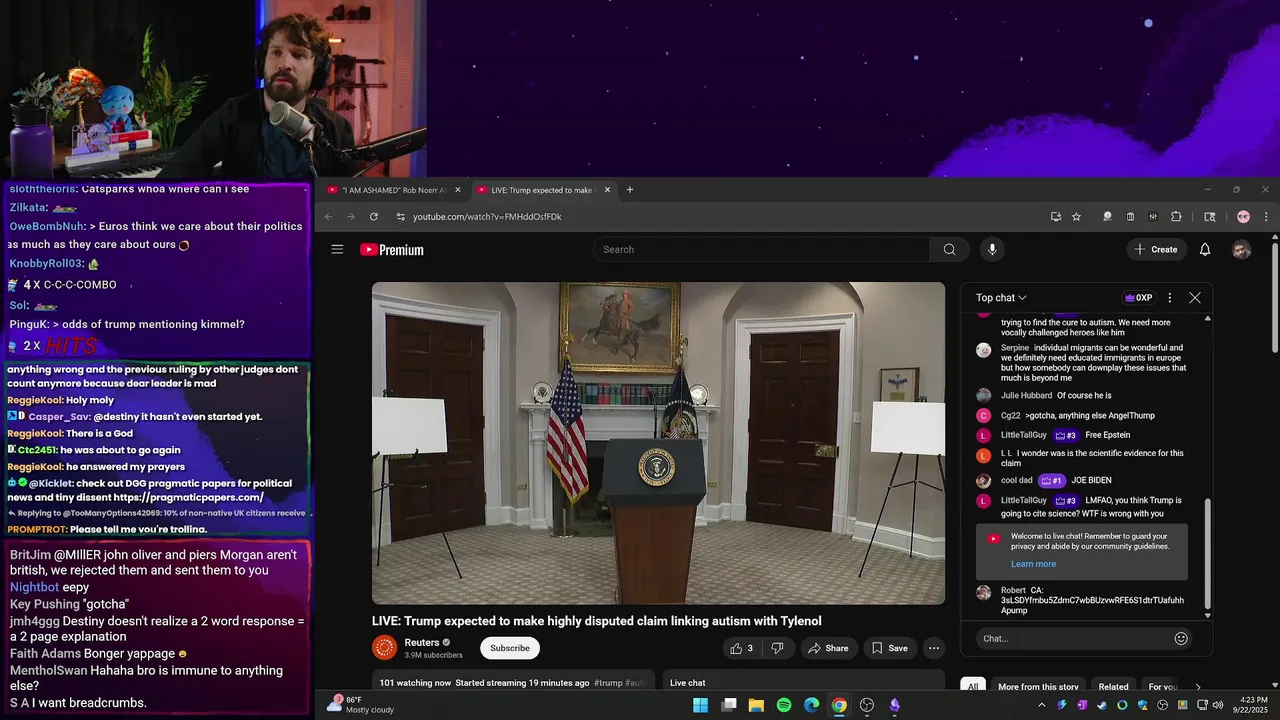Show more video category chips arrow

click(x=1198, y=687)
